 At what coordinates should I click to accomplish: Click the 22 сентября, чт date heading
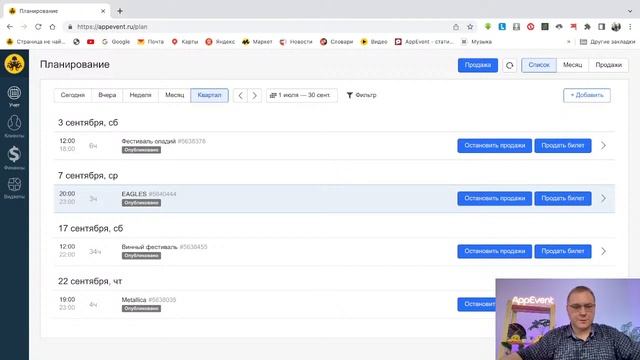(x=90, y=281)
